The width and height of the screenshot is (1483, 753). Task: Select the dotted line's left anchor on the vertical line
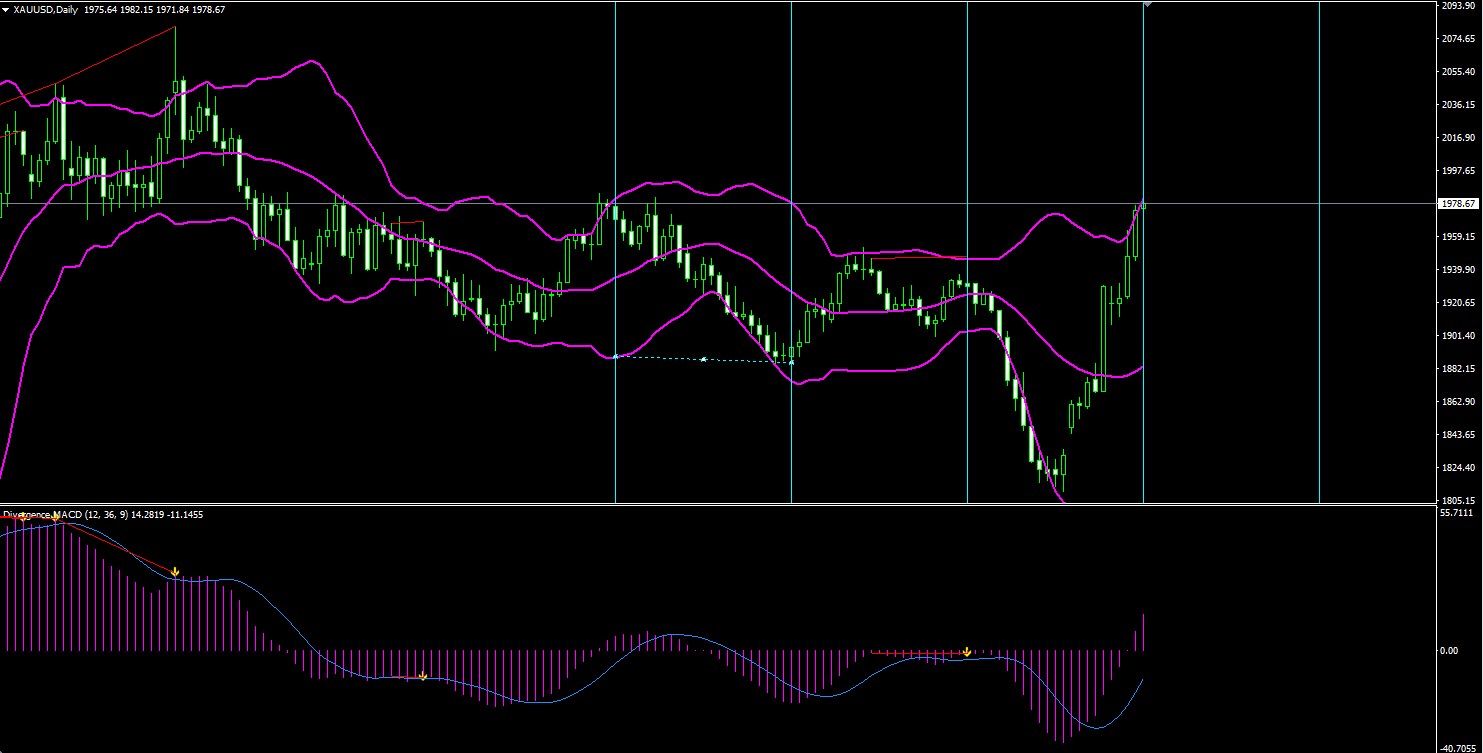click(615, 356)
